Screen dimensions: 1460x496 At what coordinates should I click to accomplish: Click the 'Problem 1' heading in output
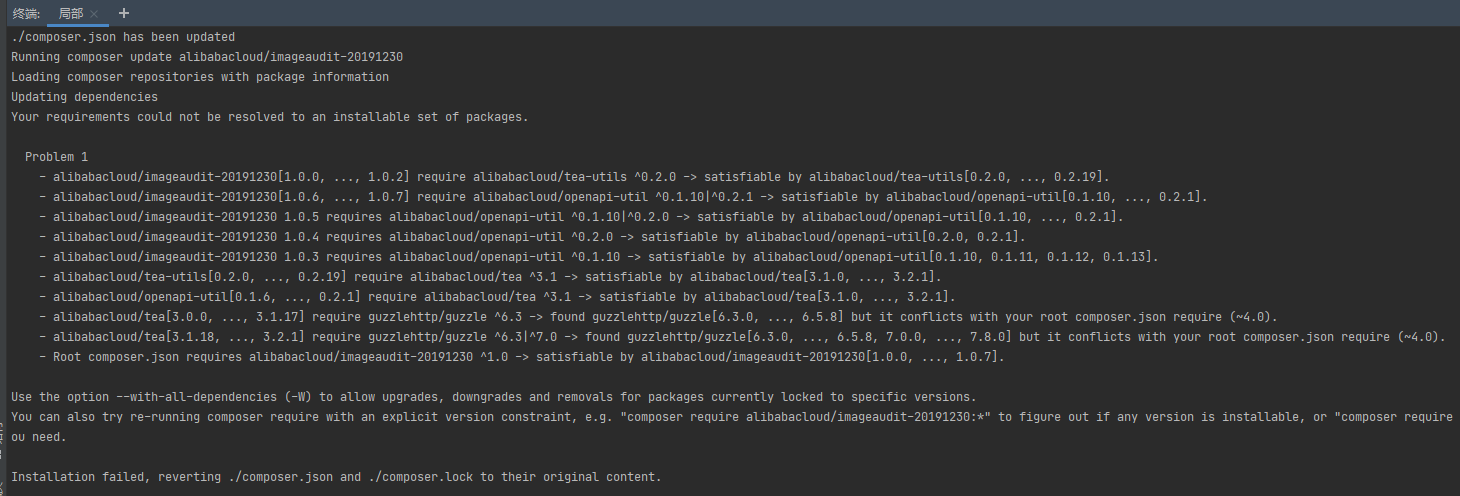pos(56,157)
